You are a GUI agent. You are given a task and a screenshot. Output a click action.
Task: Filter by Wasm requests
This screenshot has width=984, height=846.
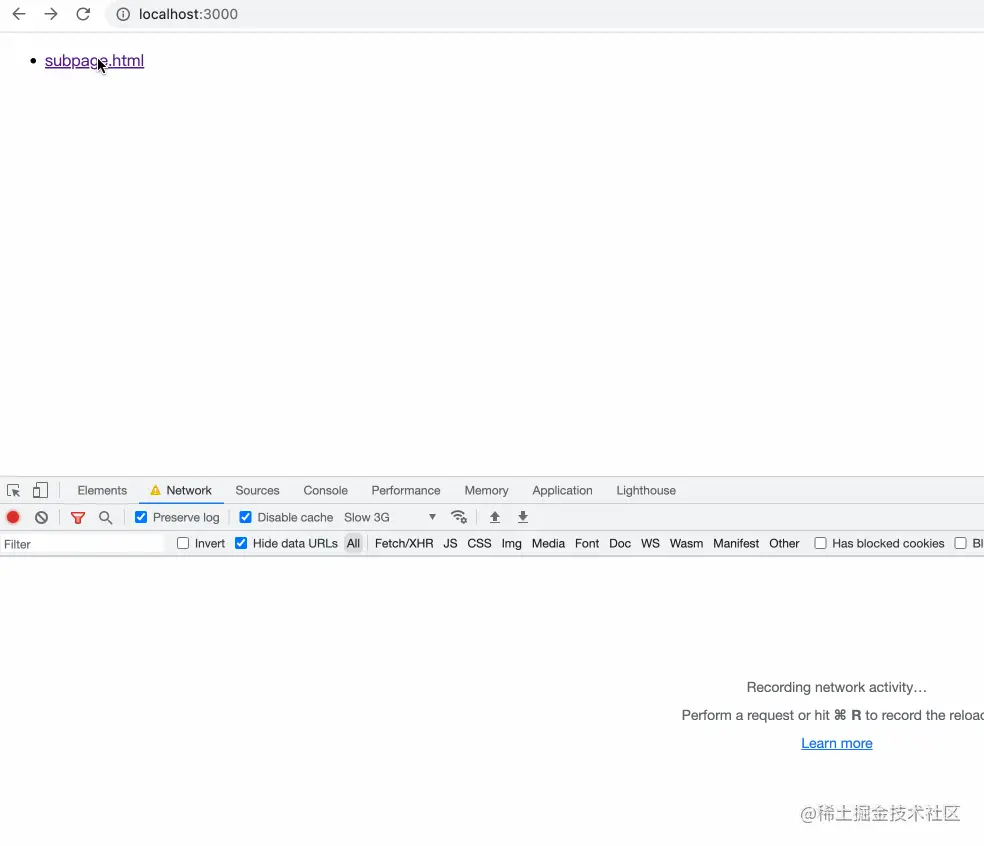pyautogui.click(x=687, y=543)
